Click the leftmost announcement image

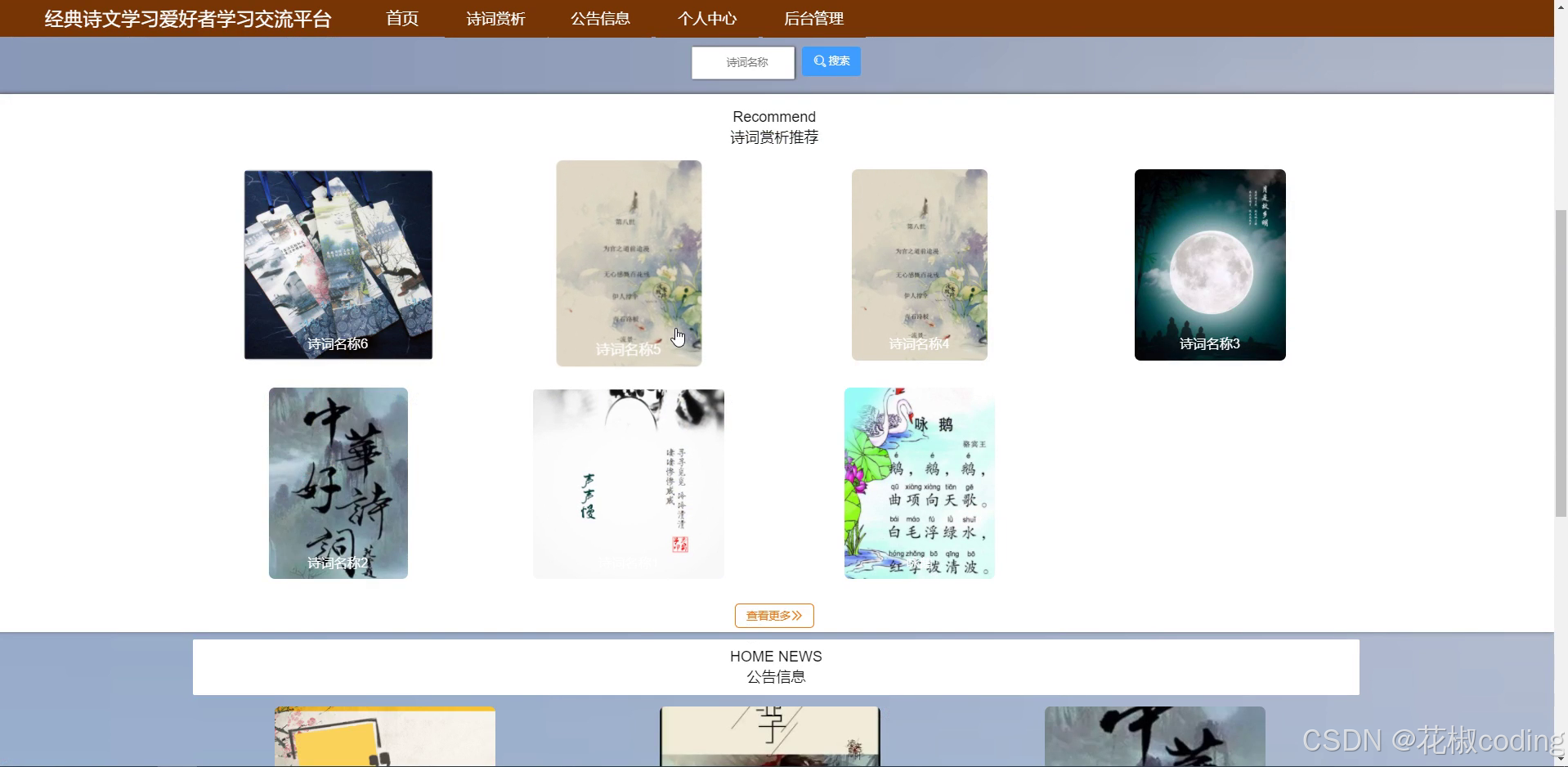point(385,736)
